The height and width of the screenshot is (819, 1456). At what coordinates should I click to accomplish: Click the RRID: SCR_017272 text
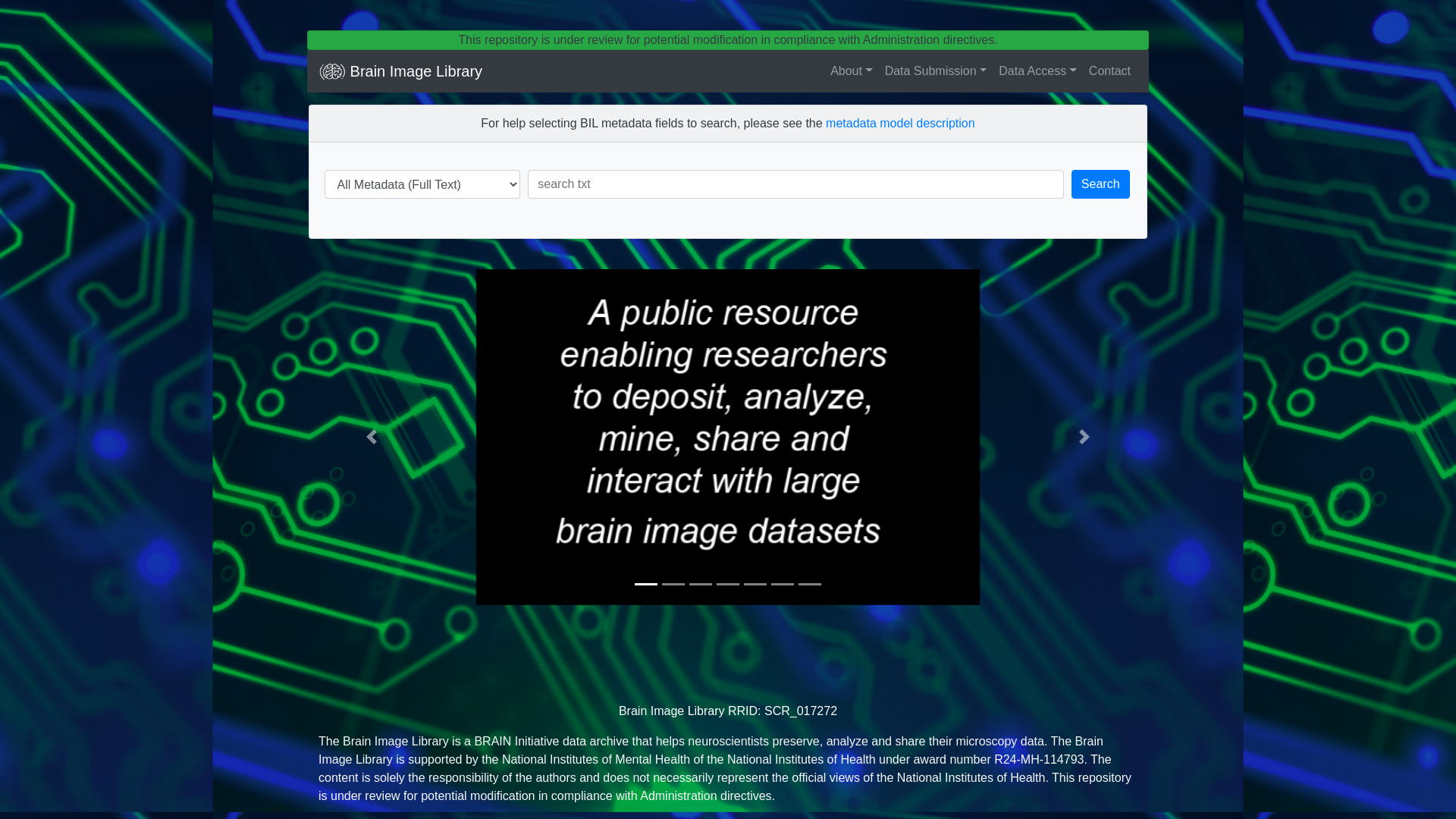[x=783, y=711]
